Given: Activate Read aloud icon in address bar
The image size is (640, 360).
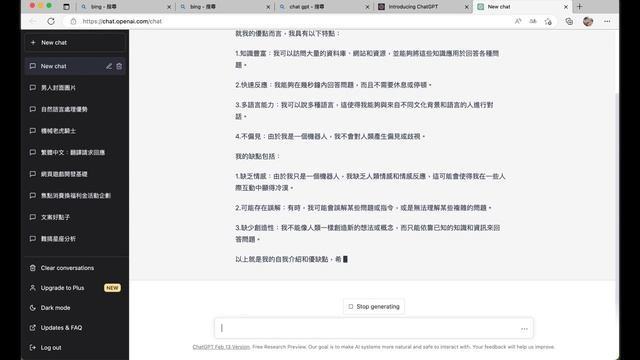Looking at the screenshot, I should click(518, 21).
